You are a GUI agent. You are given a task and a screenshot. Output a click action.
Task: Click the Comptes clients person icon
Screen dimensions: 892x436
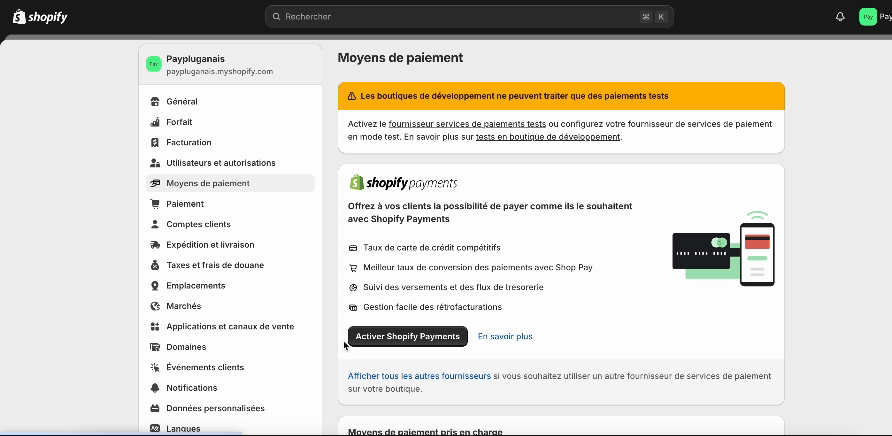tap(154, 224)
